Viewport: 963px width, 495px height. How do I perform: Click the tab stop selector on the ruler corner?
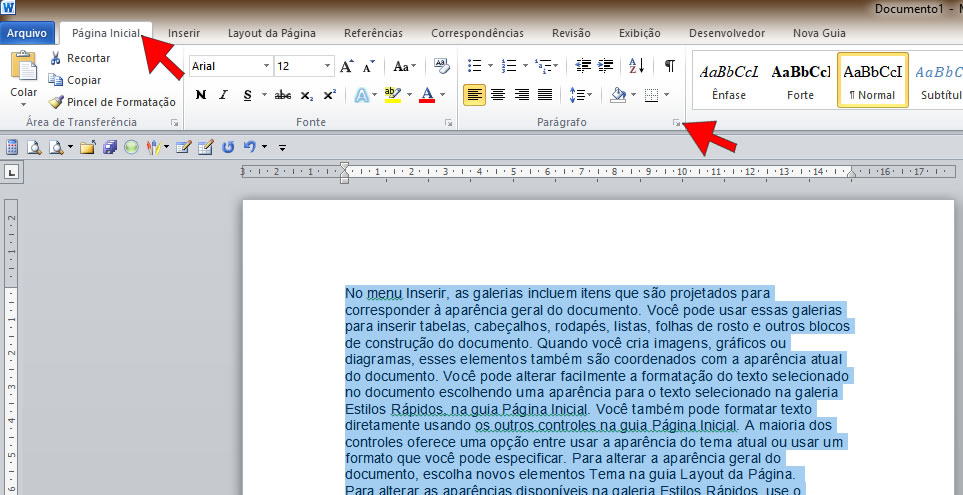(12, 172)
